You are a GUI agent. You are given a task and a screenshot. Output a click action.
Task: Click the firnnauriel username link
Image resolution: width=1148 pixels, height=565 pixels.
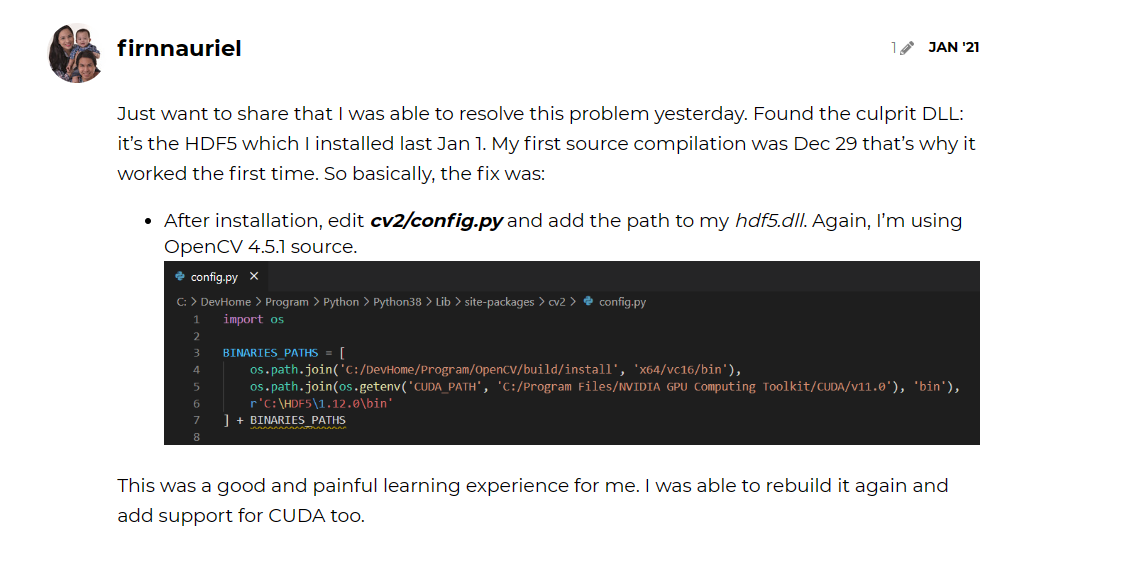pyautogui.click(x=179, y=48)
